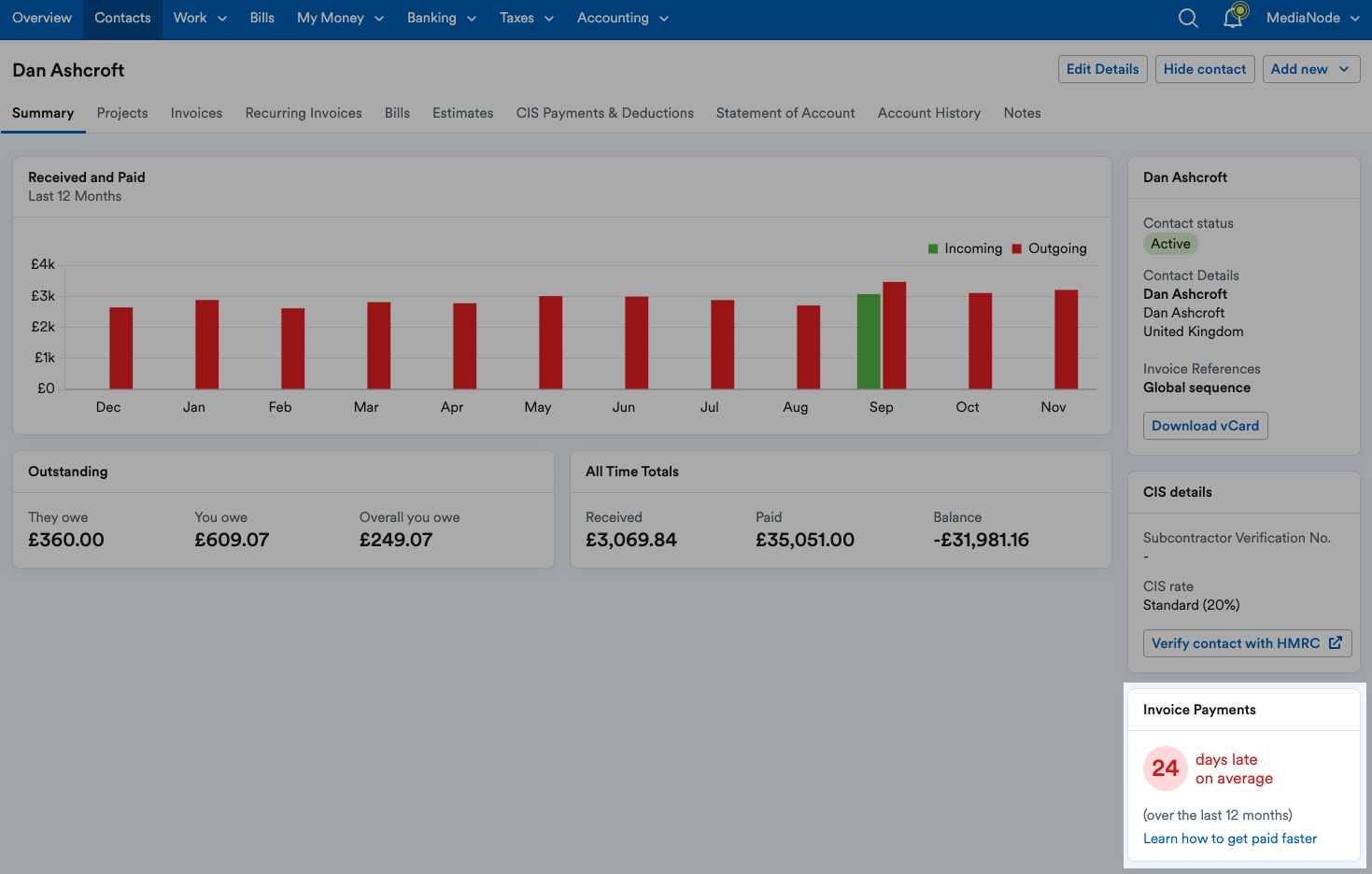Click the 24 days late circle

tap(1165, 768)
